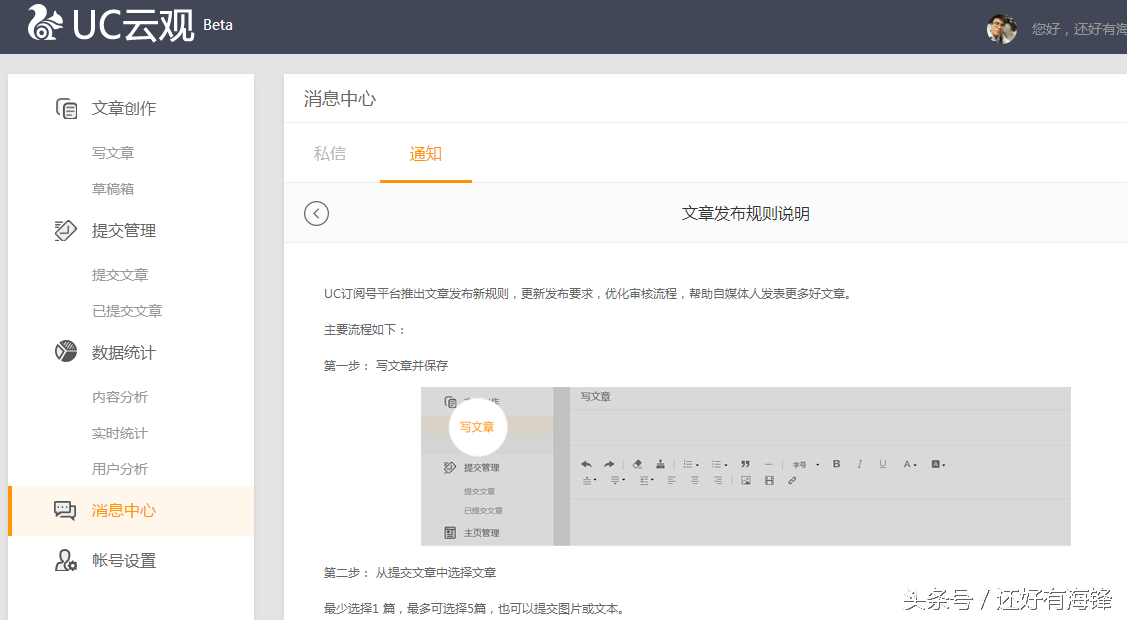The image size is (1127, 620).
Task: Click the user avatar in the top bar
Action: click(1001, 29)
